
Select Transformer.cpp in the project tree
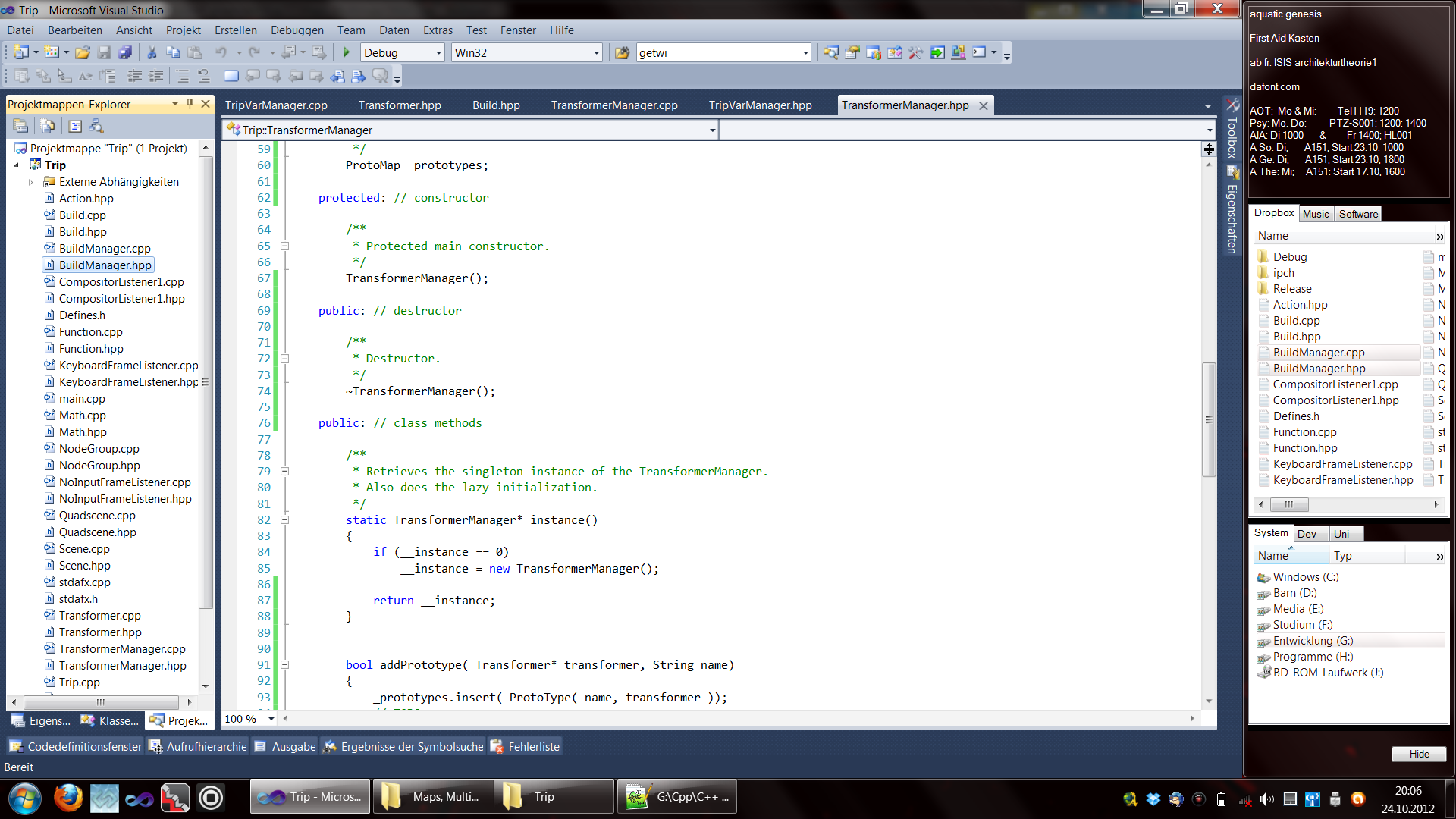(x=99, y=616)
